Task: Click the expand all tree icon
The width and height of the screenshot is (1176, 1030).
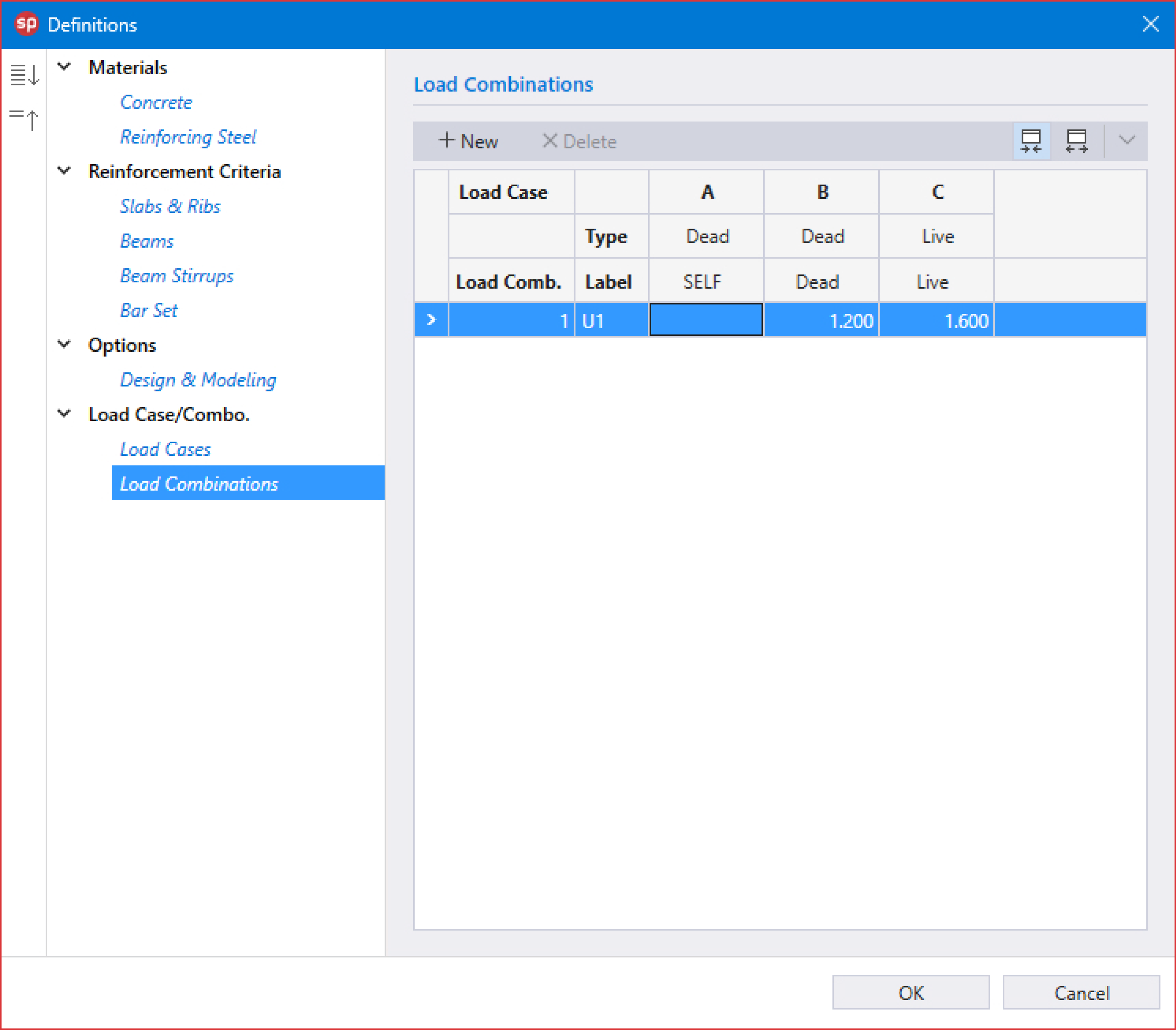Action: [24, 75]
